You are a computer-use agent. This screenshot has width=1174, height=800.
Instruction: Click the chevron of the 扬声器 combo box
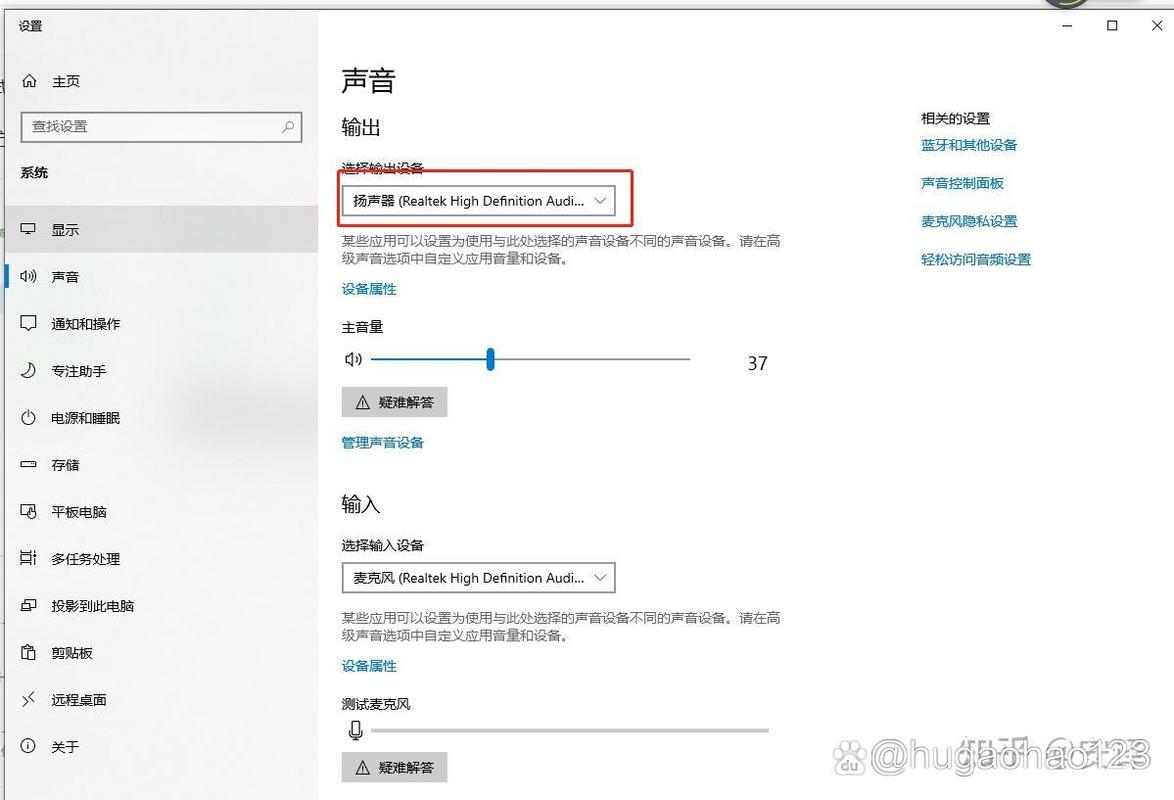point(600,201)
